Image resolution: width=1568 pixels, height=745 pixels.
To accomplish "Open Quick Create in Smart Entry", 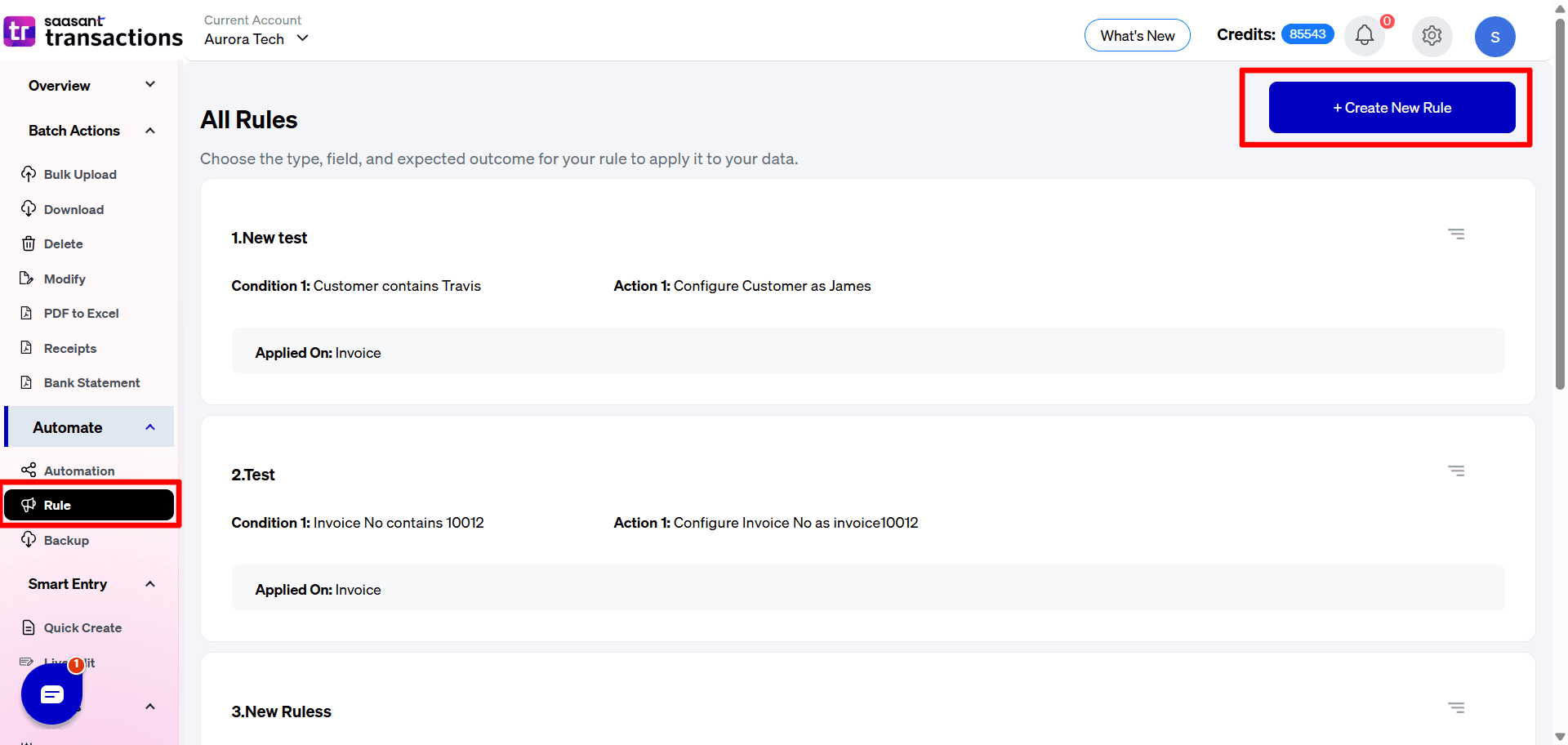I will (82, 627).
